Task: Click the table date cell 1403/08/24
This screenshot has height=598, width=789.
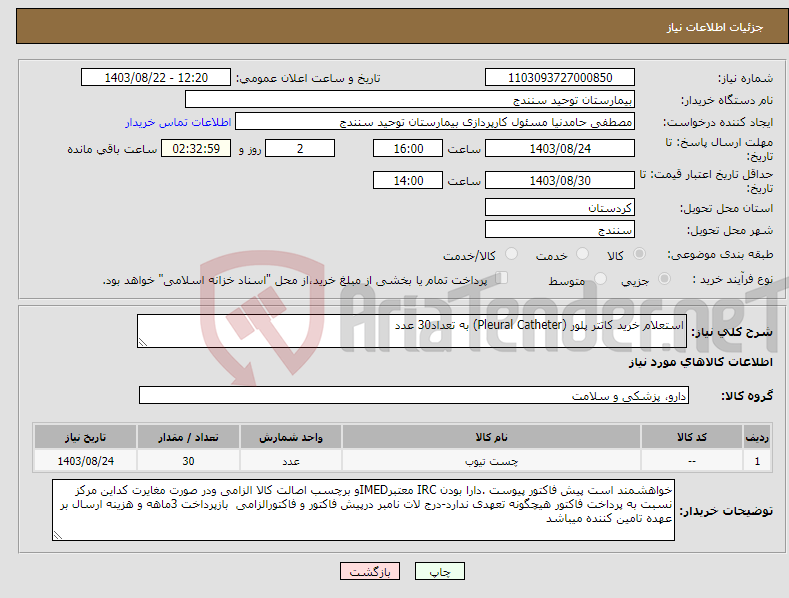Action: tap(86, 461)
